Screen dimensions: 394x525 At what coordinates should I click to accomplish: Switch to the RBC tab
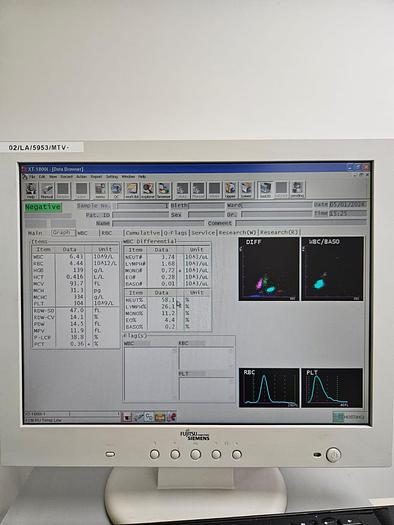pos(107,233)
